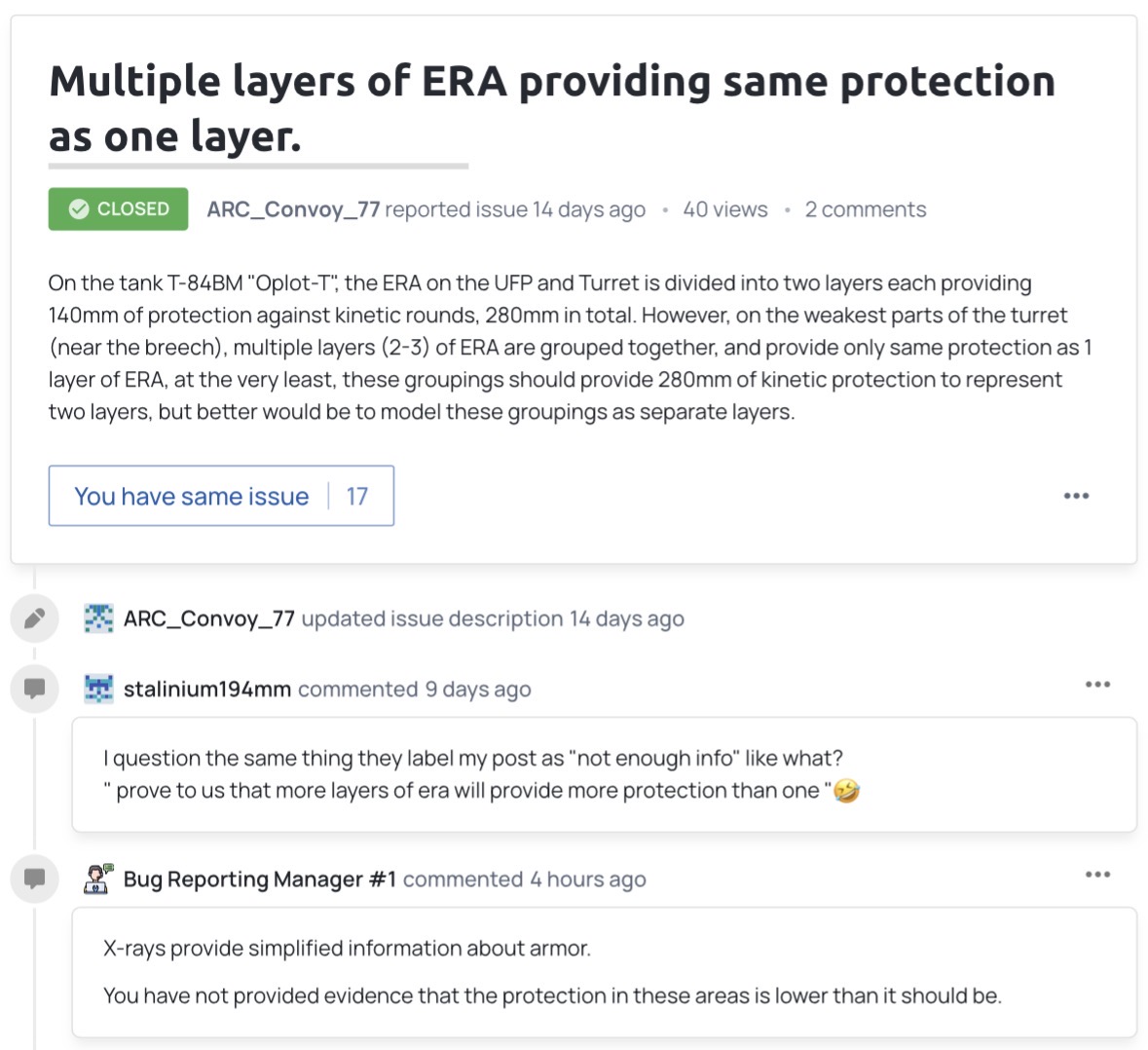Open options menu on stalinium194mm's comment
The height and width of the screenshot is (1050, 1148).
tap(1097, 685)
